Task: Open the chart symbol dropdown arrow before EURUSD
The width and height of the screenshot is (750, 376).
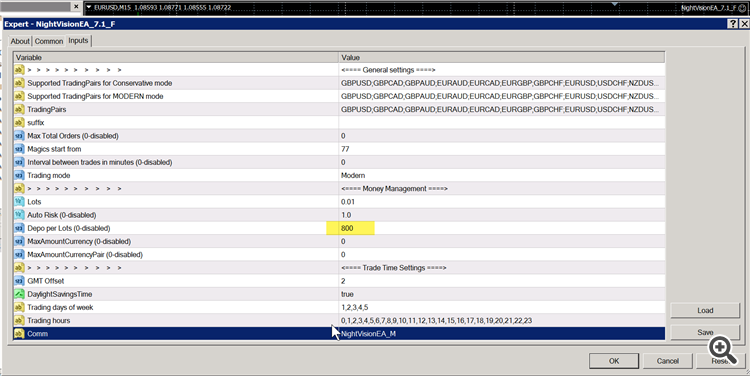Action: click(x=88, y=7)
